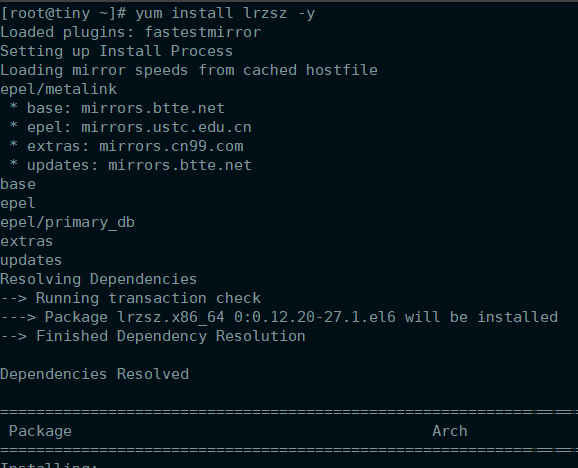This screenshot has width=578, height=468.
Task: Click the Resolving Dependencies line
Action: pyautogui.click(x=99, y=279)
